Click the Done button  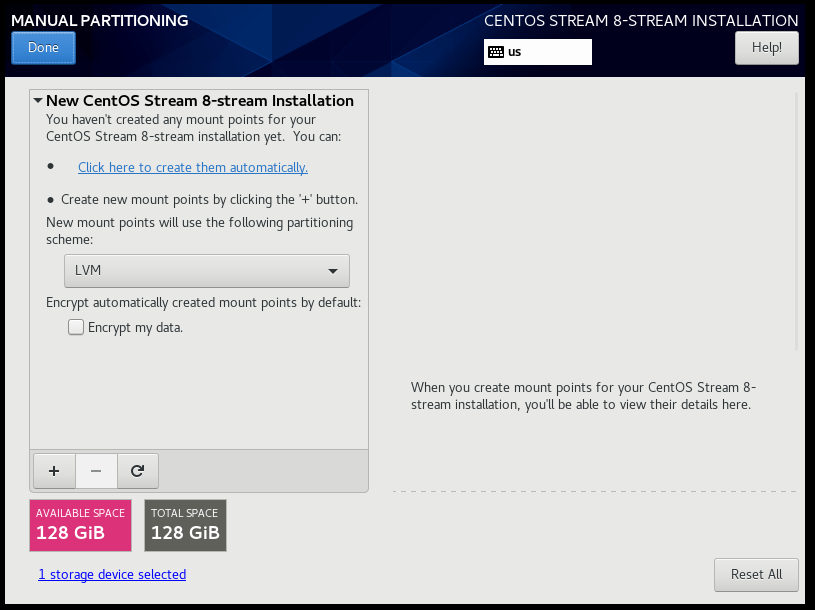pyautogui.click(x=44, y=48)
